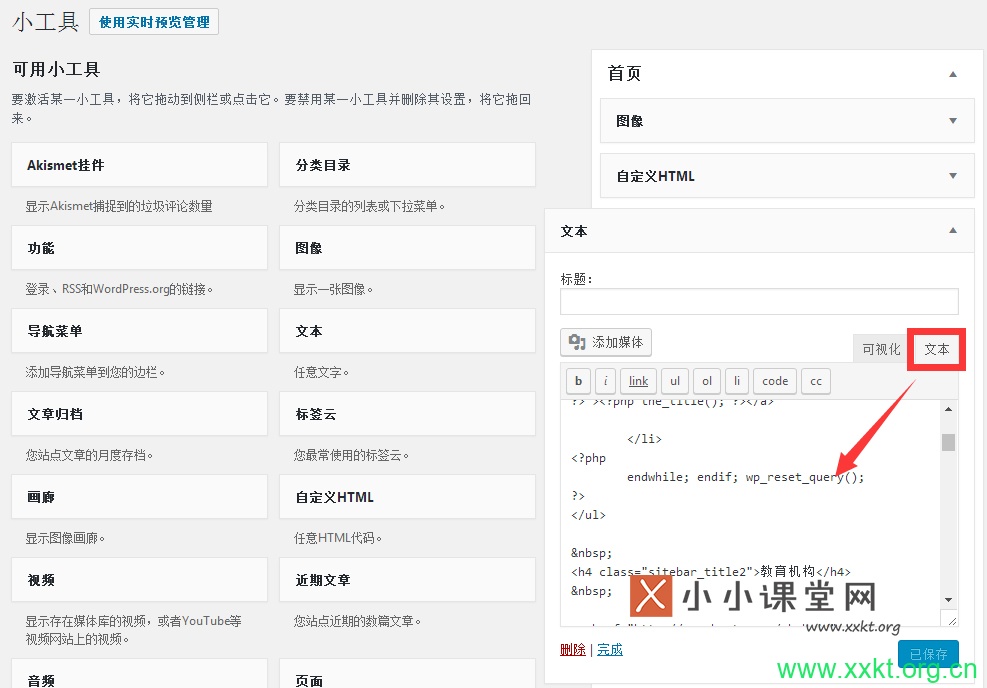
Task: Select the 视频 available widget
Action: pyautogui.click(x=139, y=580)
